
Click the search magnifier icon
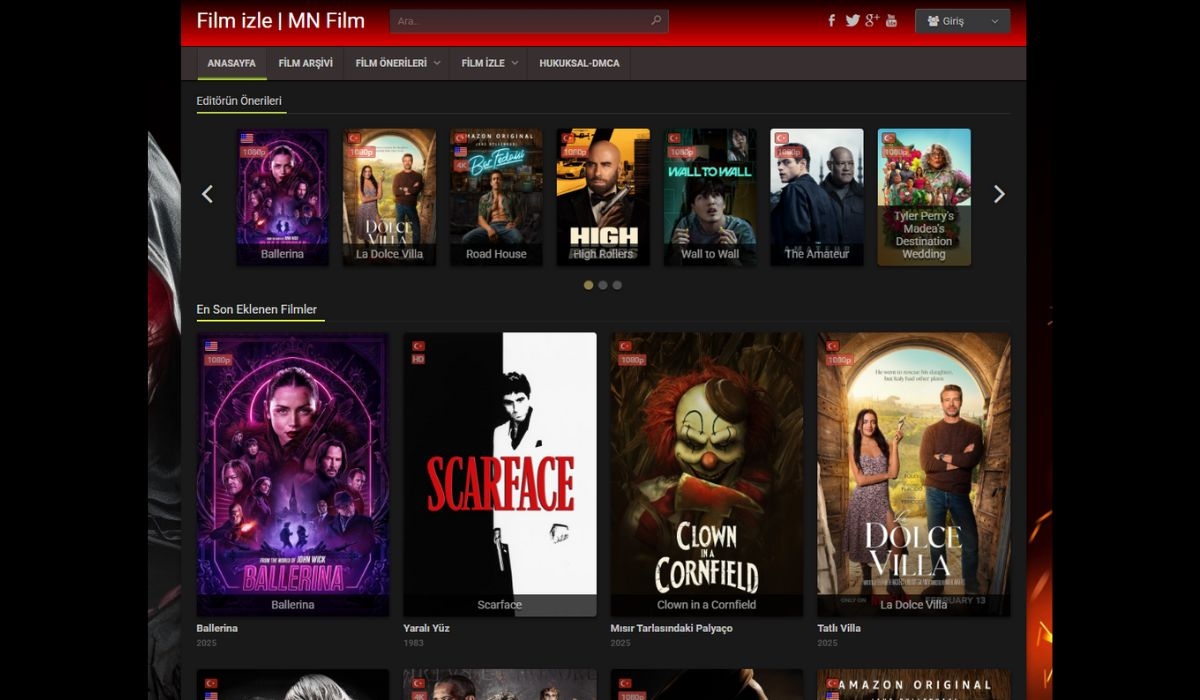pyautogui.click(x=656, y=21)
